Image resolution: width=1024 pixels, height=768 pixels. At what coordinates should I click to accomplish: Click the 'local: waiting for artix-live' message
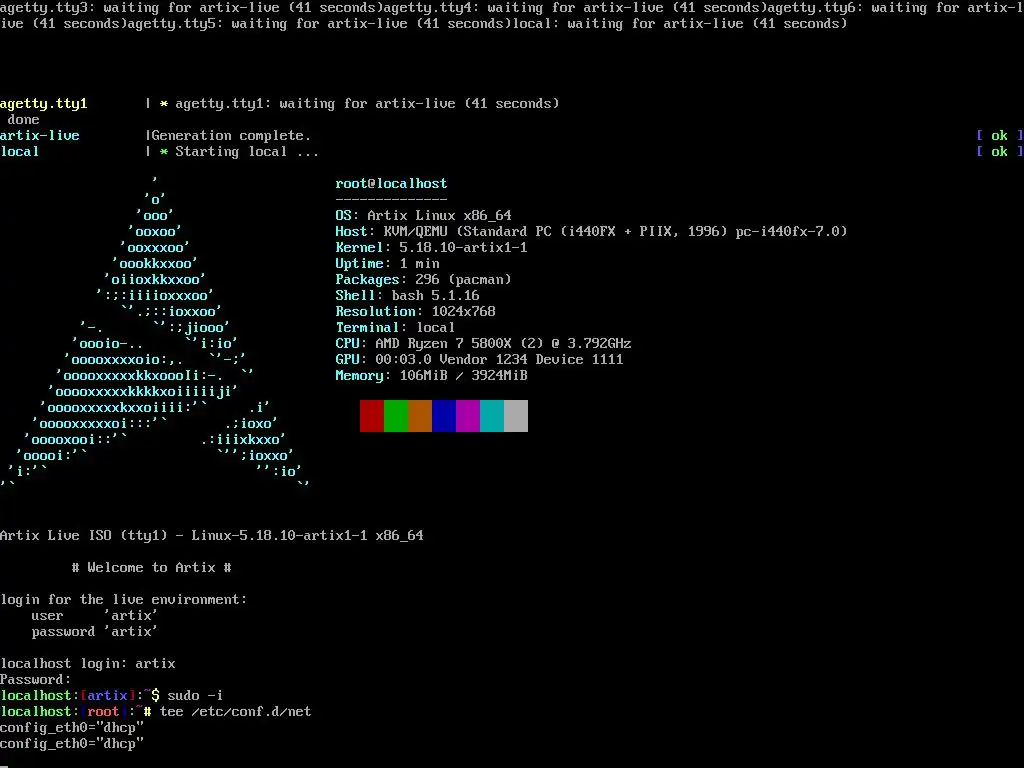(679, 24)
